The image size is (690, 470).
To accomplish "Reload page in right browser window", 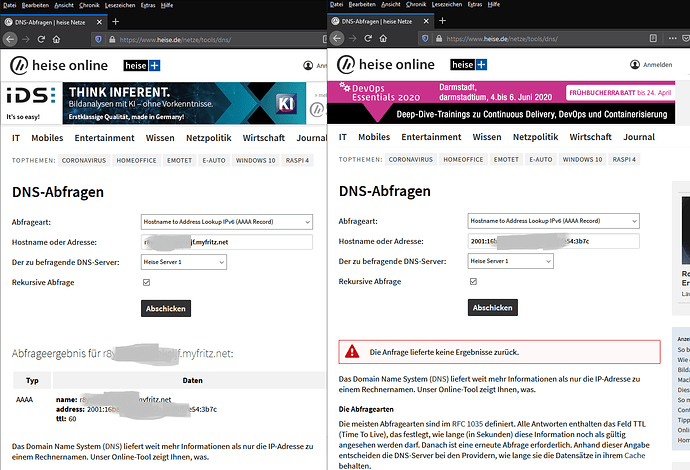I will point(368,38).
